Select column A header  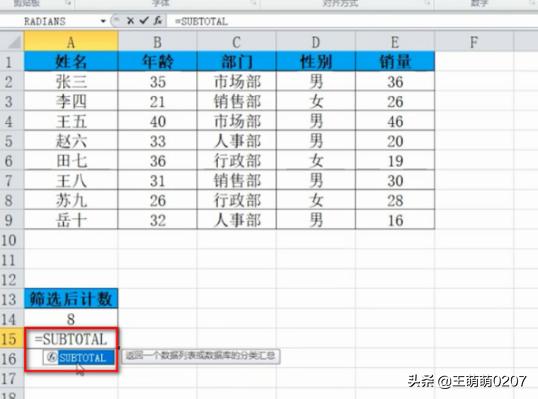71,42
